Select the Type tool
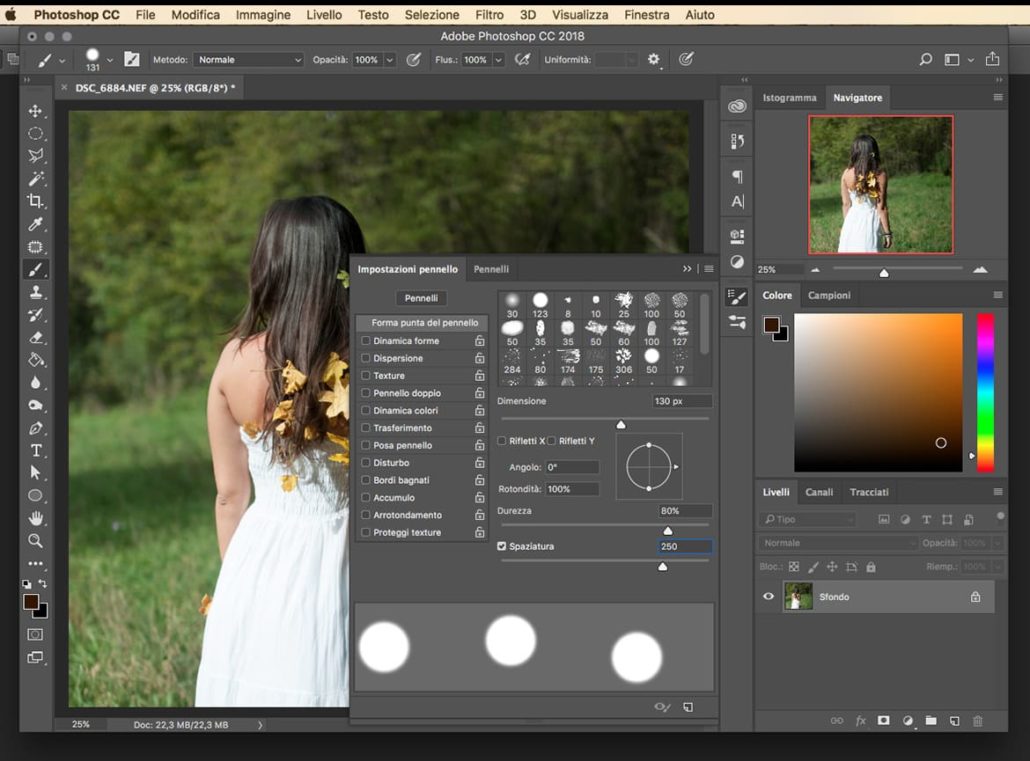Screen dimensions: 1030x761 (35, 451)
